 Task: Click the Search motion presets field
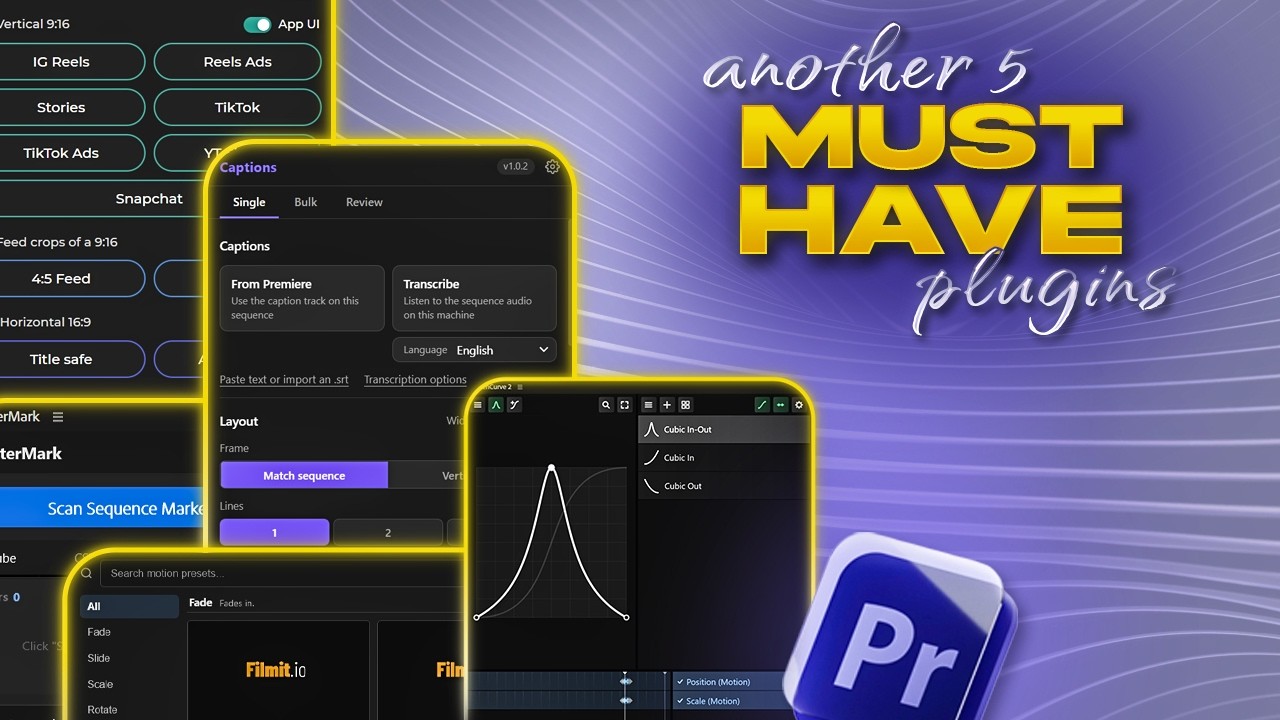[285, 573]
